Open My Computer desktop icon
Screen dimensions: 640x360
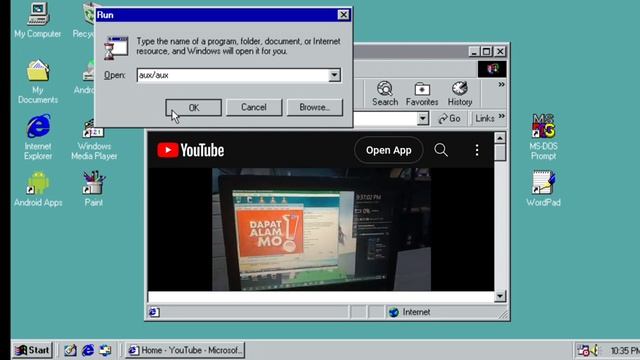click(x=38, y=20)
